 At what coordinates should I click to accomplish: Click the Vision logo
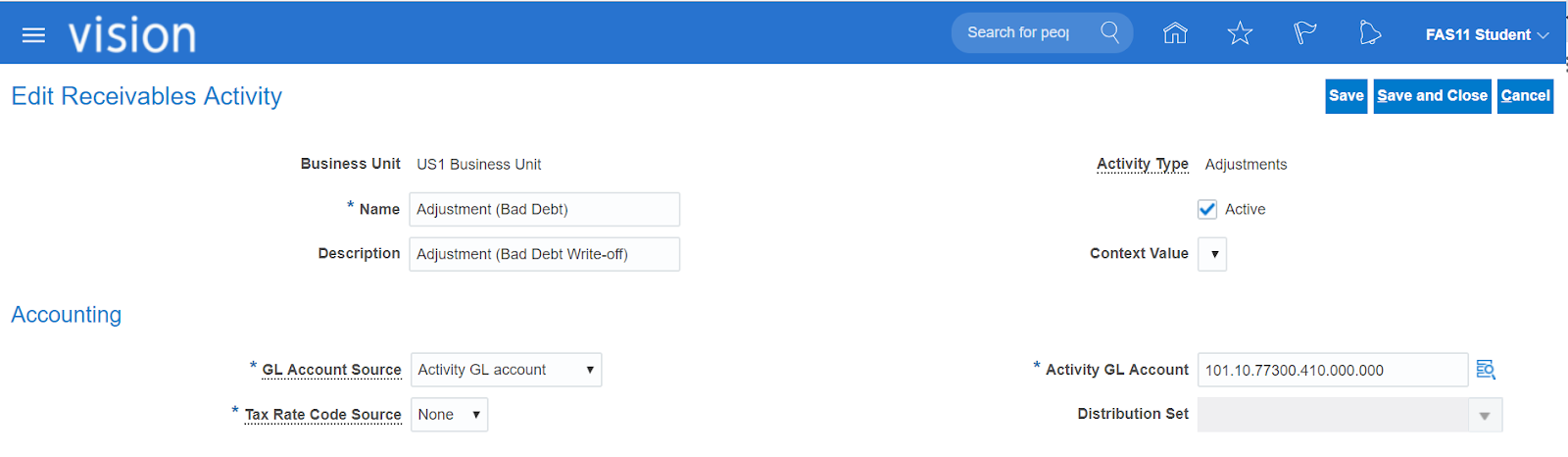click(132, 35)
